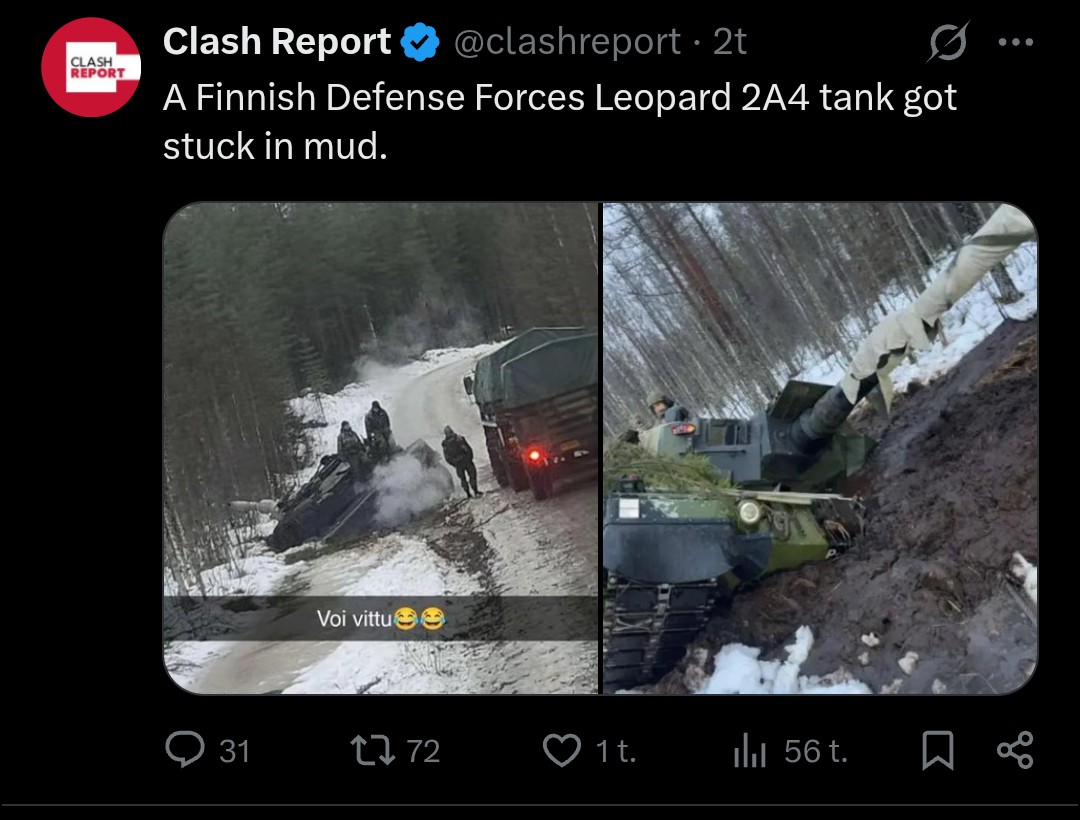1080x820 pixels.
Task: Click the reply speech bubble icon
Action: point(185,749)
